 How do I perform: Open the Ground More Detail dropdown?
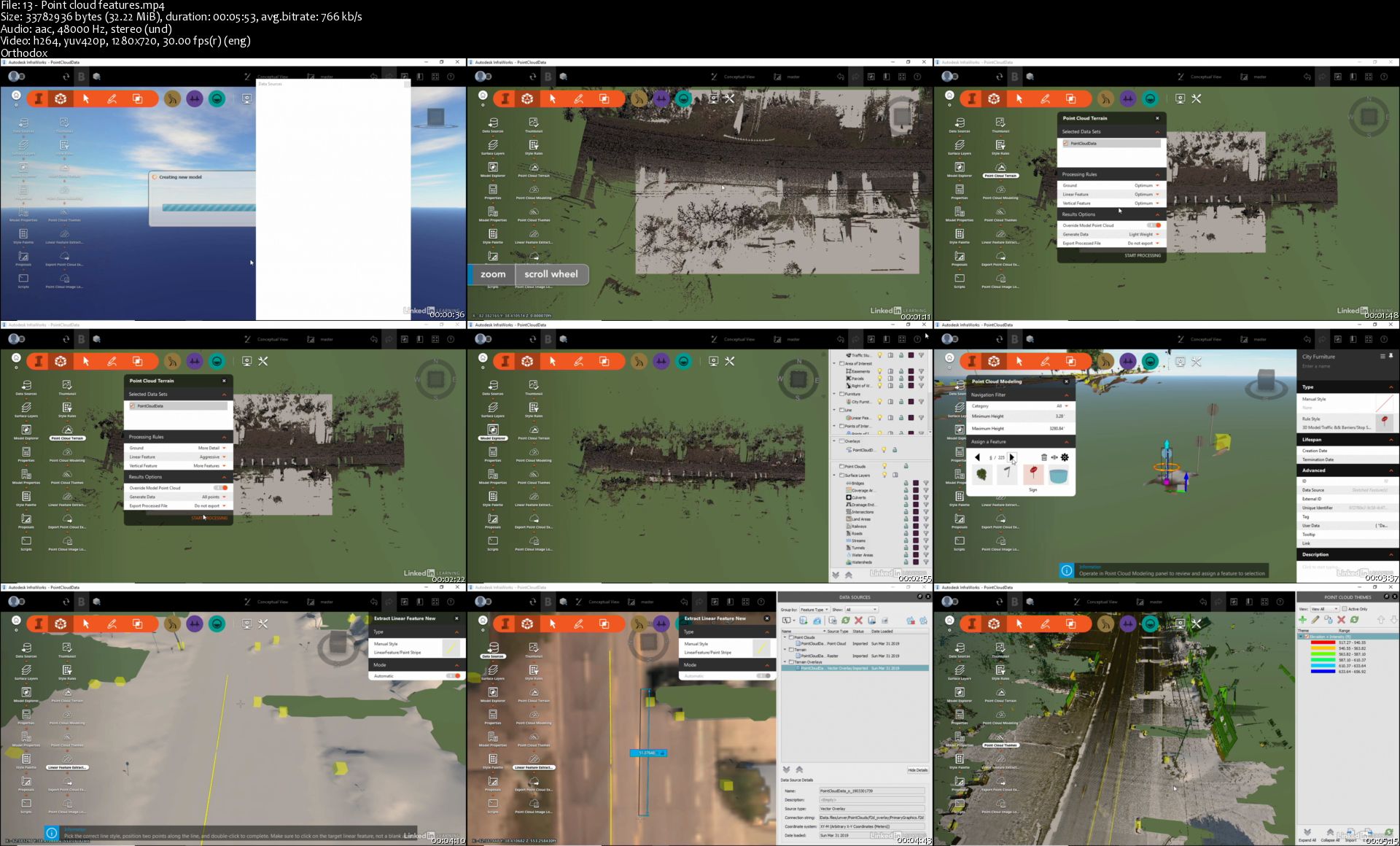pyautogui.click(x=212, y=448)
